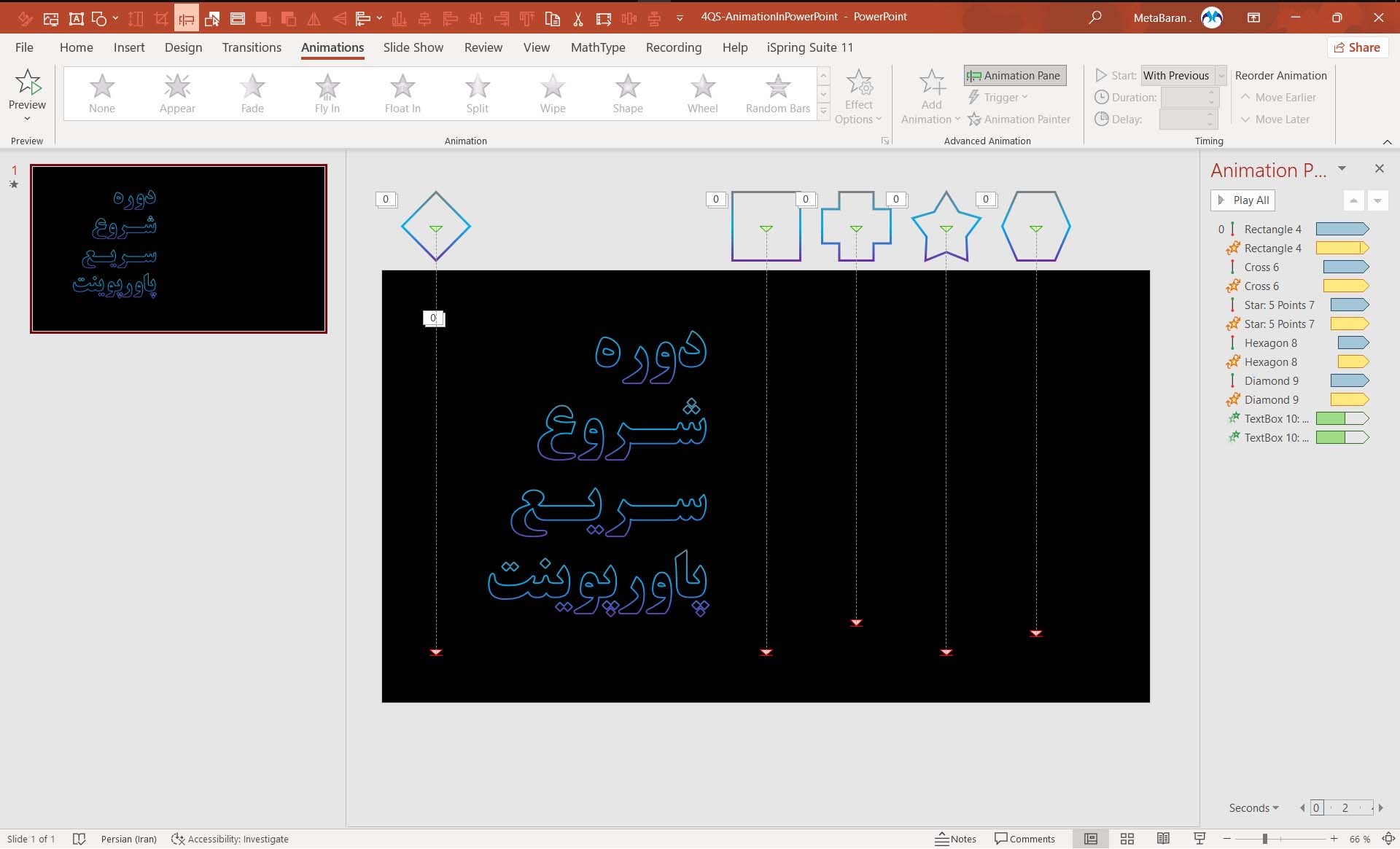Screen dimensions: 1400x849
Task: Click the Distribute Horizontally icon in title bar
Action: click(629, 18)
